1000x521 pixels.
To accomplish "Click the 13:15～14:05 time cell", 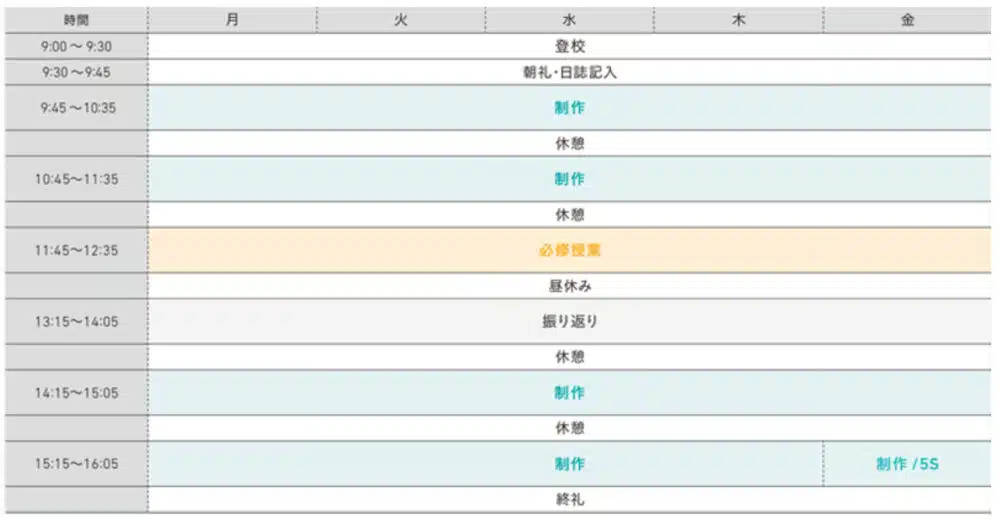I will coord(76,322).
